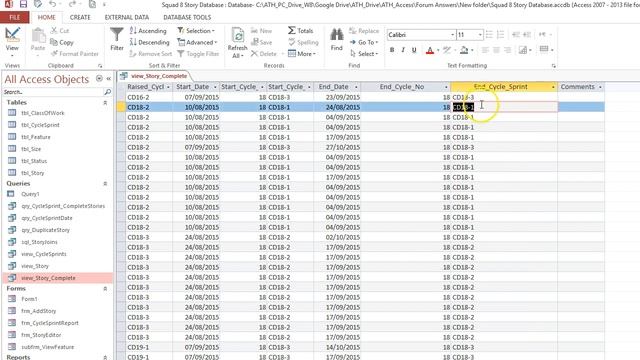Screen dimensions: 640x360
Task: Click Refresh All icon
Action: click(238, 42)
